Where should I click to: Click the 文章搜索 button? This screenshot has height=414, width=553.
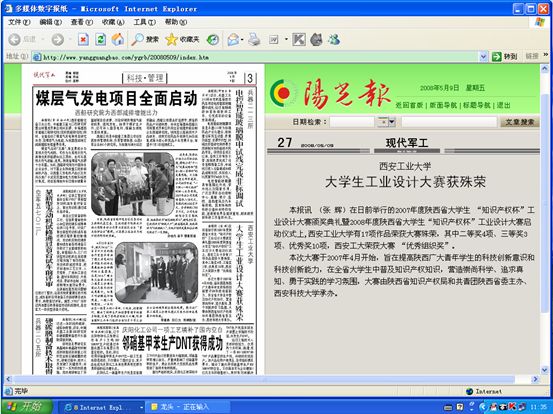pyautogui.click(x=519, y=122)
